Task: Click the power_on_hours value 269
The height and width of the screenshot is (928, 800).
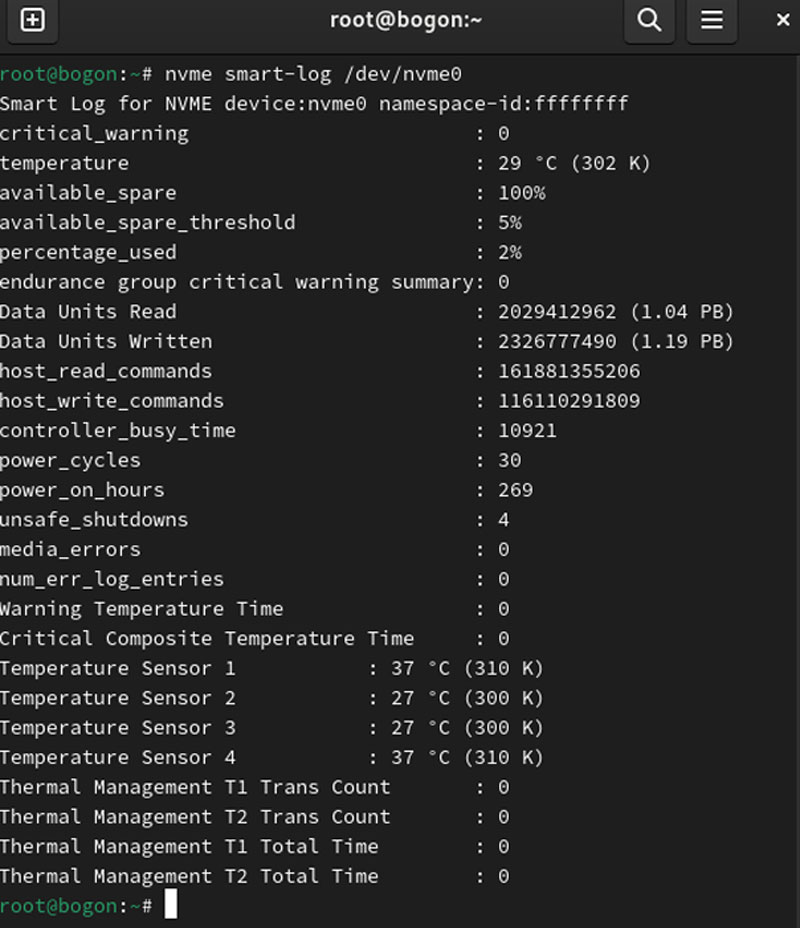Action: 515,490
